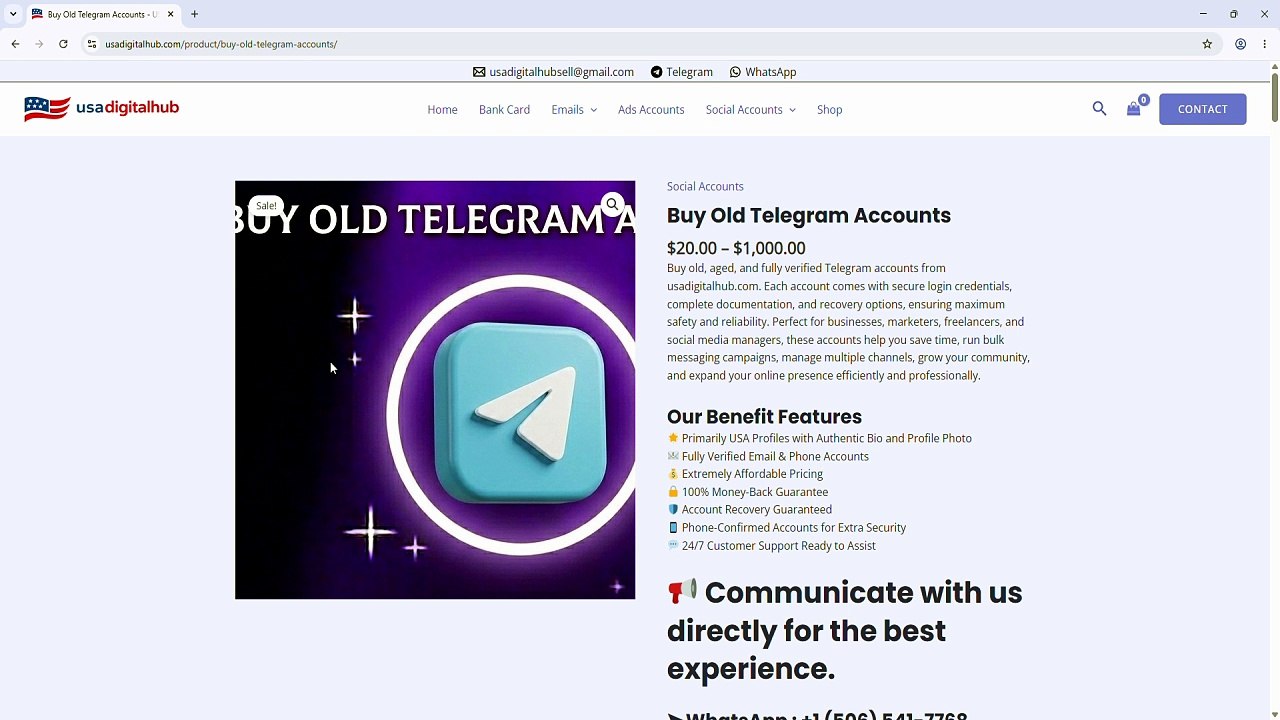Click the site search magnifier icon
This screenshot has width=1280, height=720.
tap(1099, 109)
